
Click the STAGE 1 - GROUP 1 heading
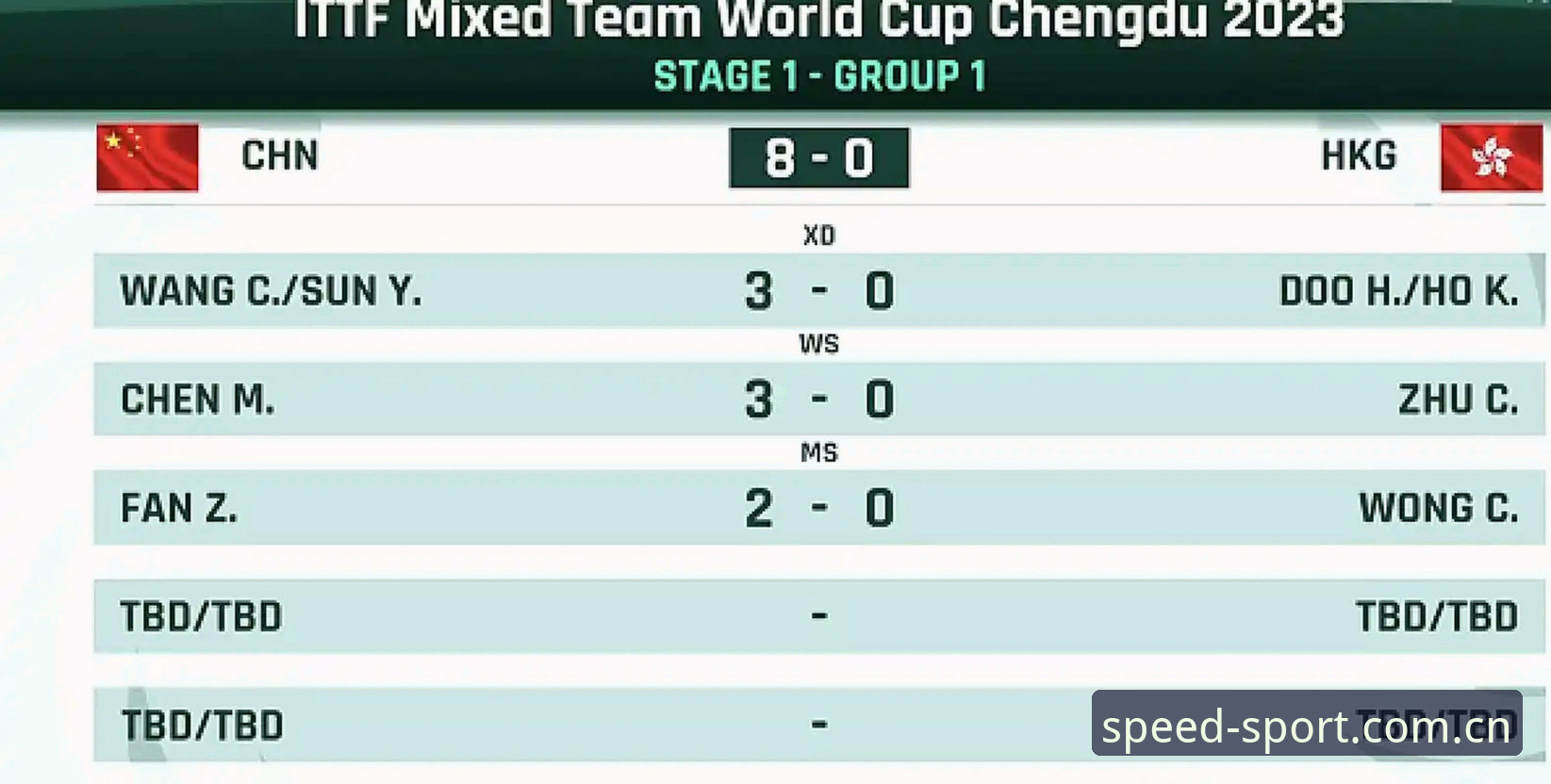(819, 76)
